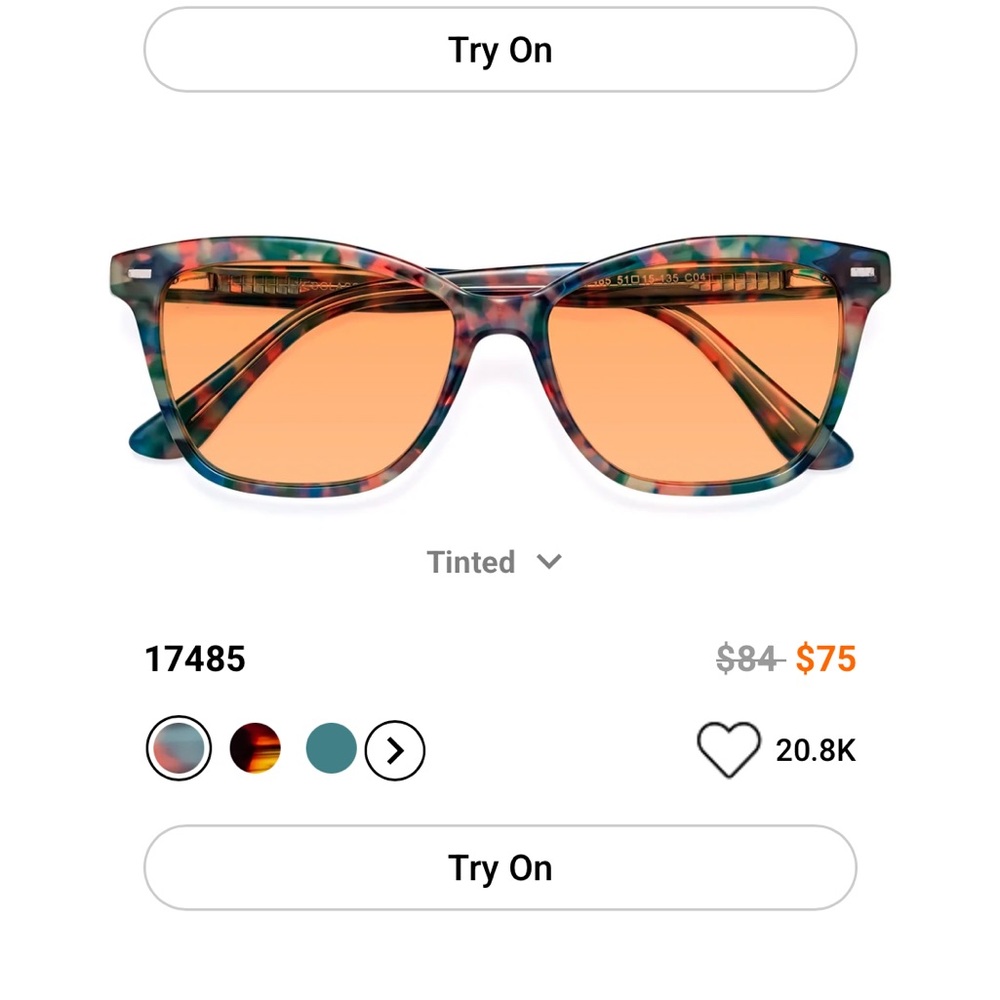This screenshot has width=1000, height=1000.
Task: Pick the solid teal frame color
Action: 331,748
